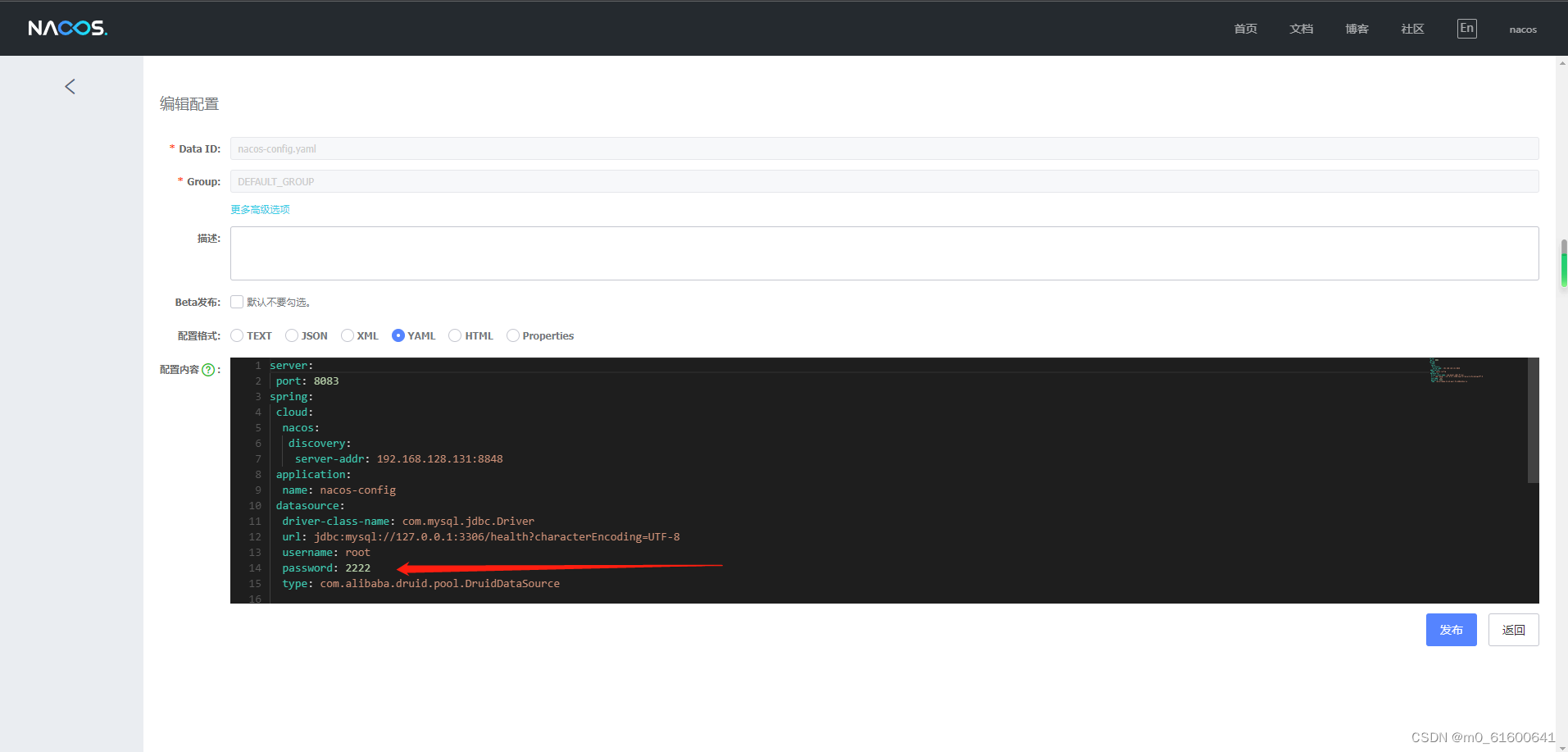
Task: Click 'driver-class-name: com.mysql.jdbc.Driver' line
Action: click(x=408, y=522)
